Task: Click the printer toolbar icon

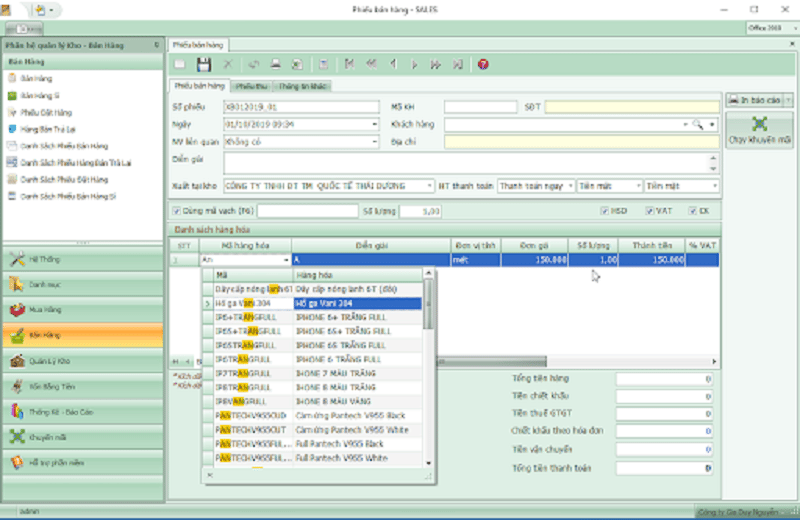Action: coord(276,64)
